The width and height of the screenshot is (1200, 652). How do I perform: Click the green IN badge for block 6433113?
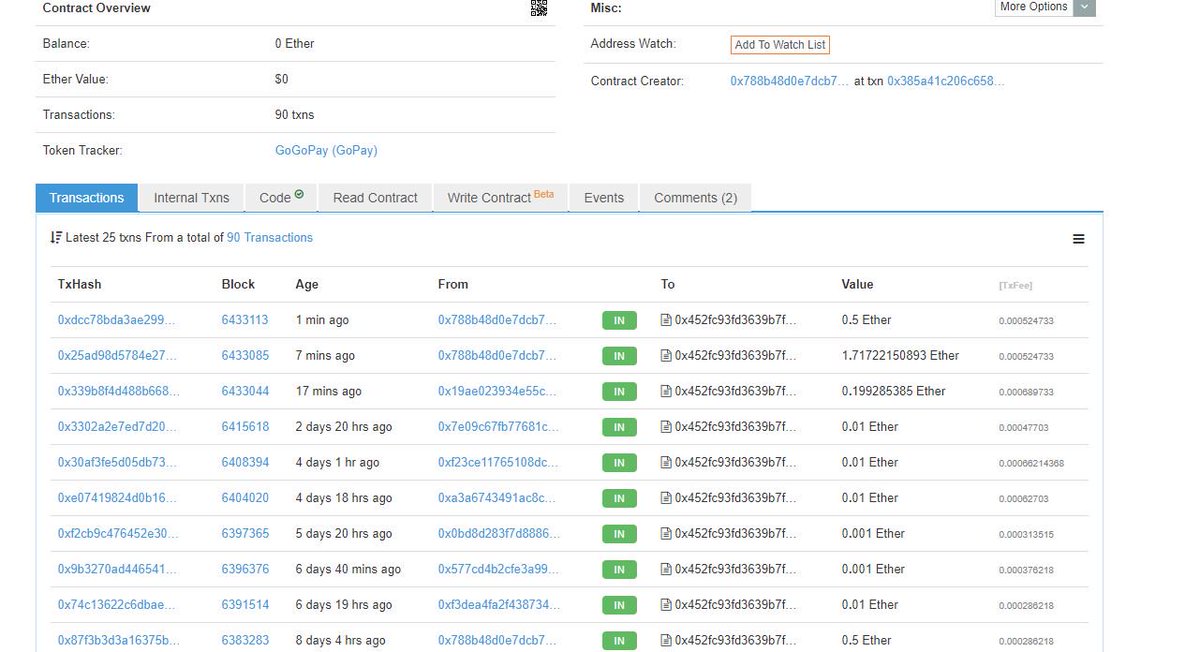[619, 321]
